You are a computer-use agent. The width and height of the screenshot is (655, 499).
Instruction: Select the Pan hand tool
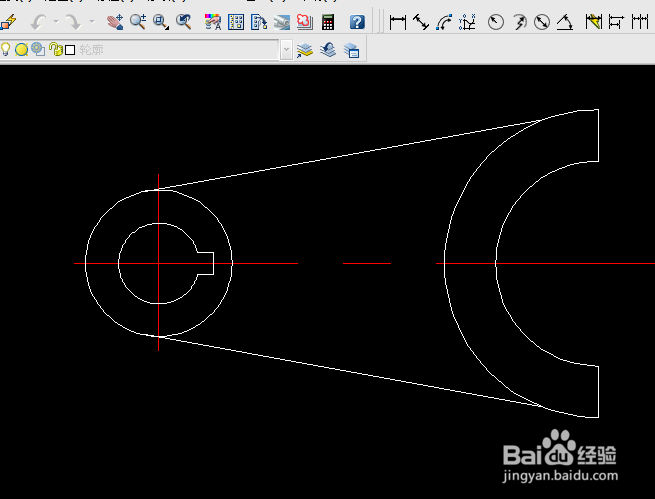point(114,22)
